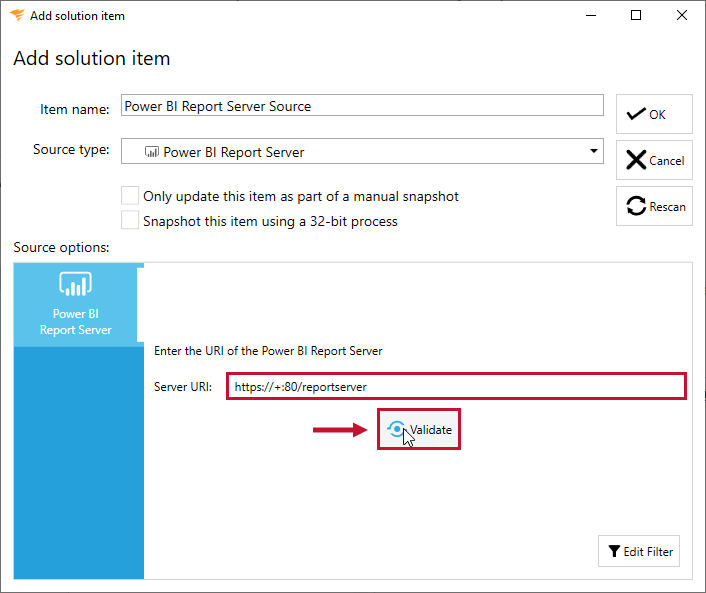Click the X icon on Cancel

coord(636,160)
